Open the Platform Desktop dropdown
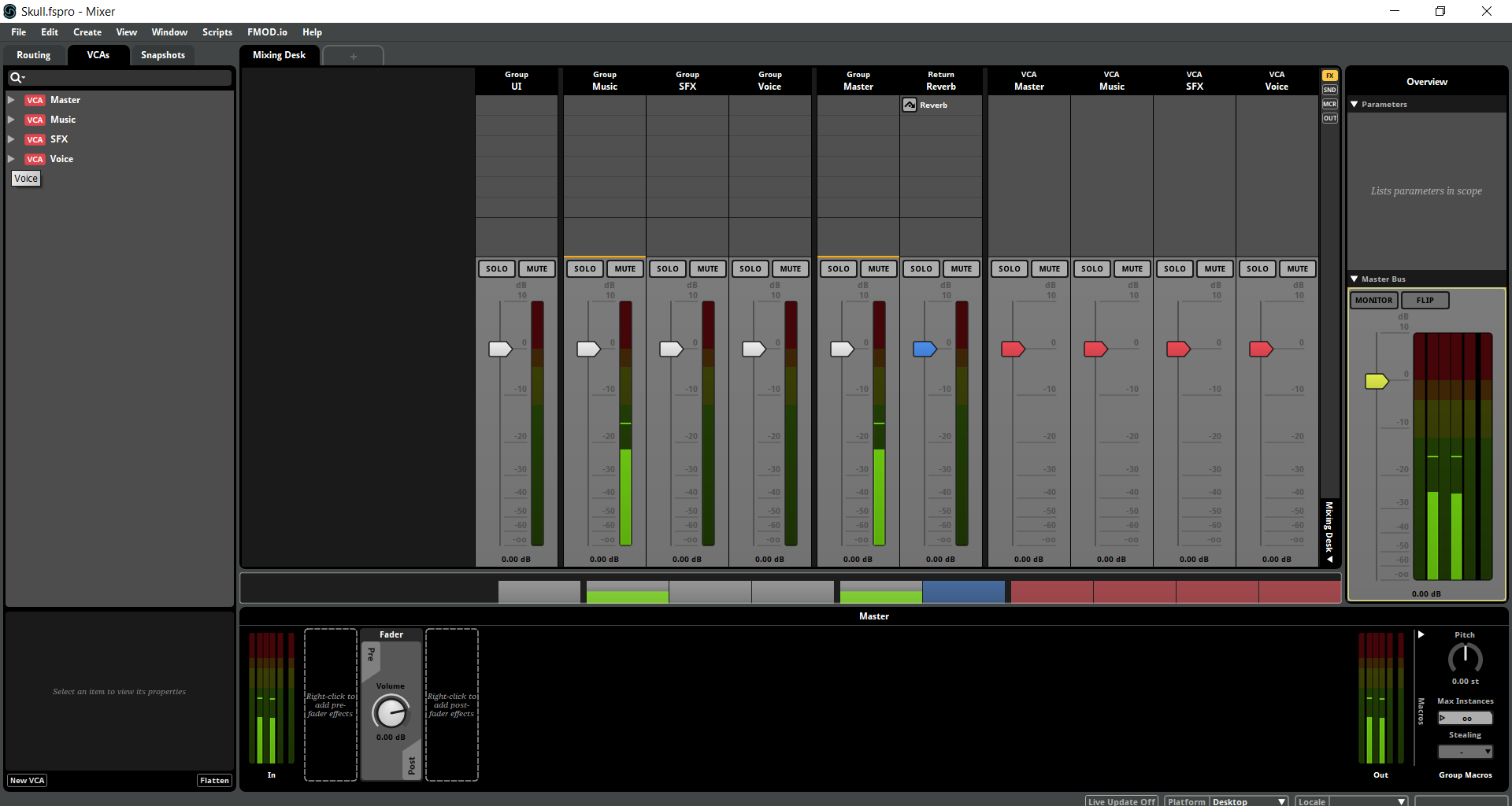Screen dimensions: 1512x806 click(1249, 801)
